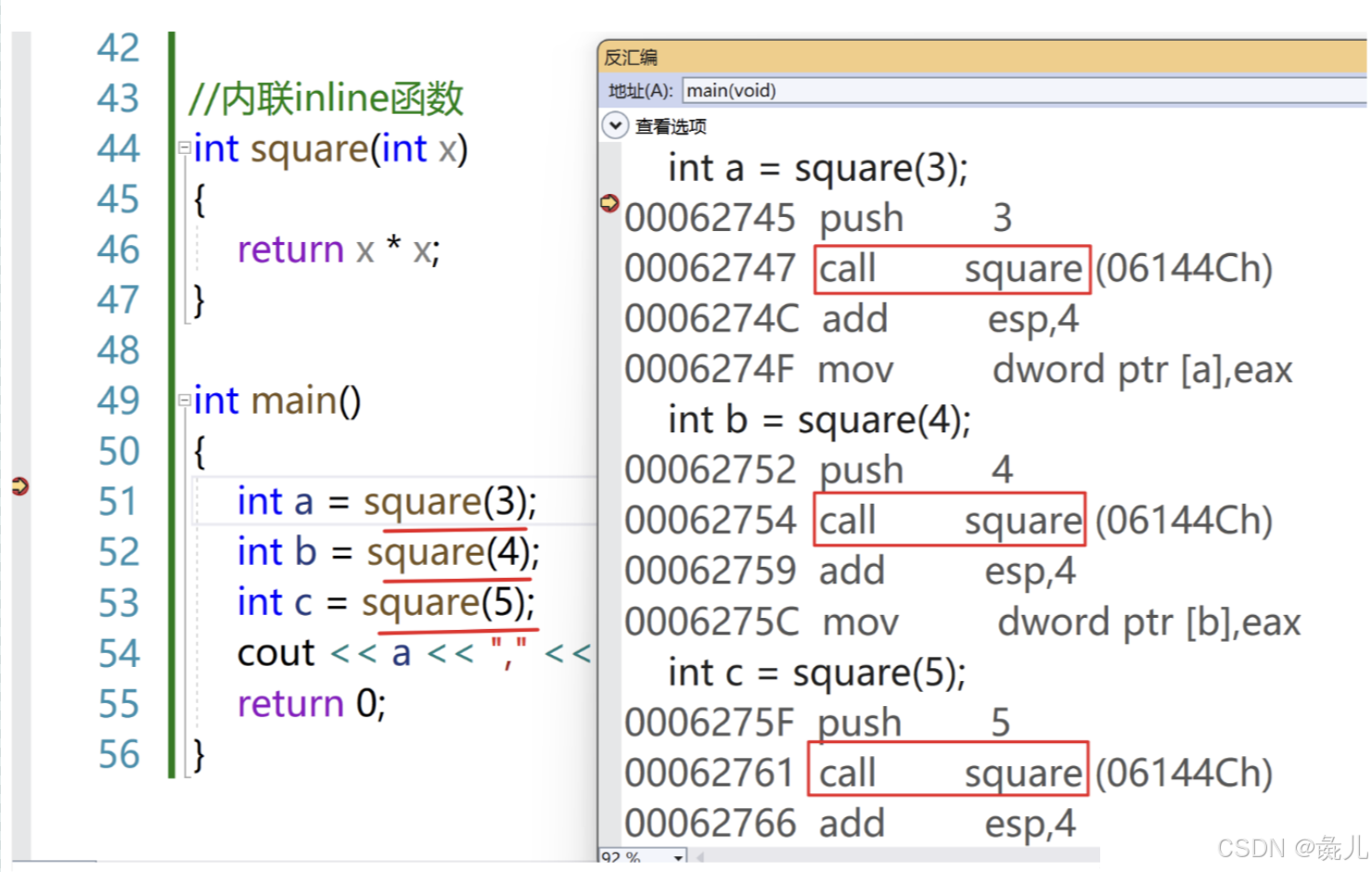Click the current-instruction arrow at address 00062745
Screen dimensions: 1372x872
click(x=609, y=203)
